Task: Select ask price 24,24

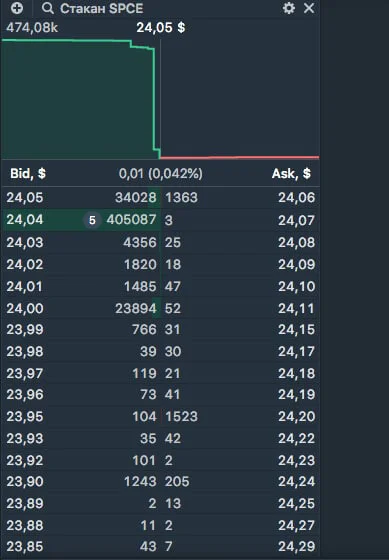Action: click(296, 481)
